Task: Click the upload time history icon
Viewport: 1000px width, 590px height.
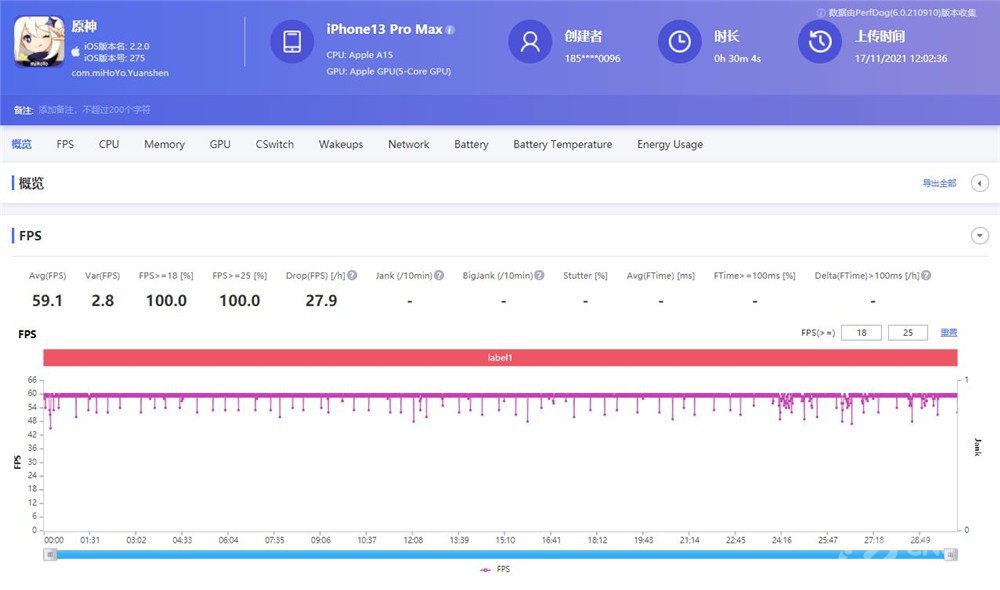Action: pos(820,41)
